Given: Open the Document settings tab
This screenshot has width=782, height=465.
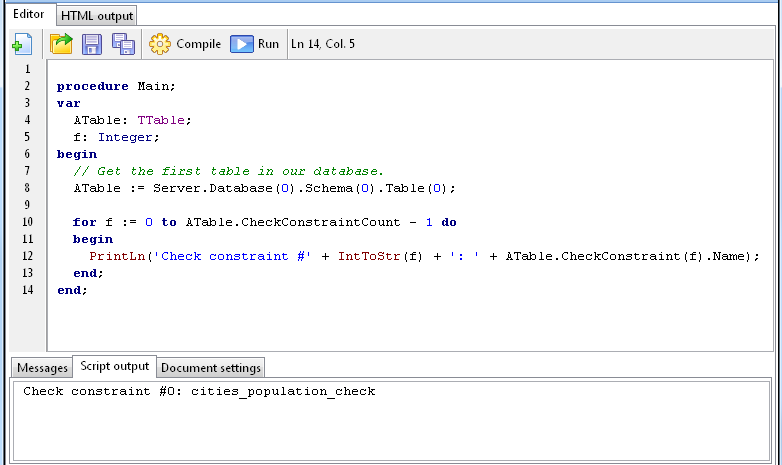Looking at the screenshot, I should (x=211, y=368).
